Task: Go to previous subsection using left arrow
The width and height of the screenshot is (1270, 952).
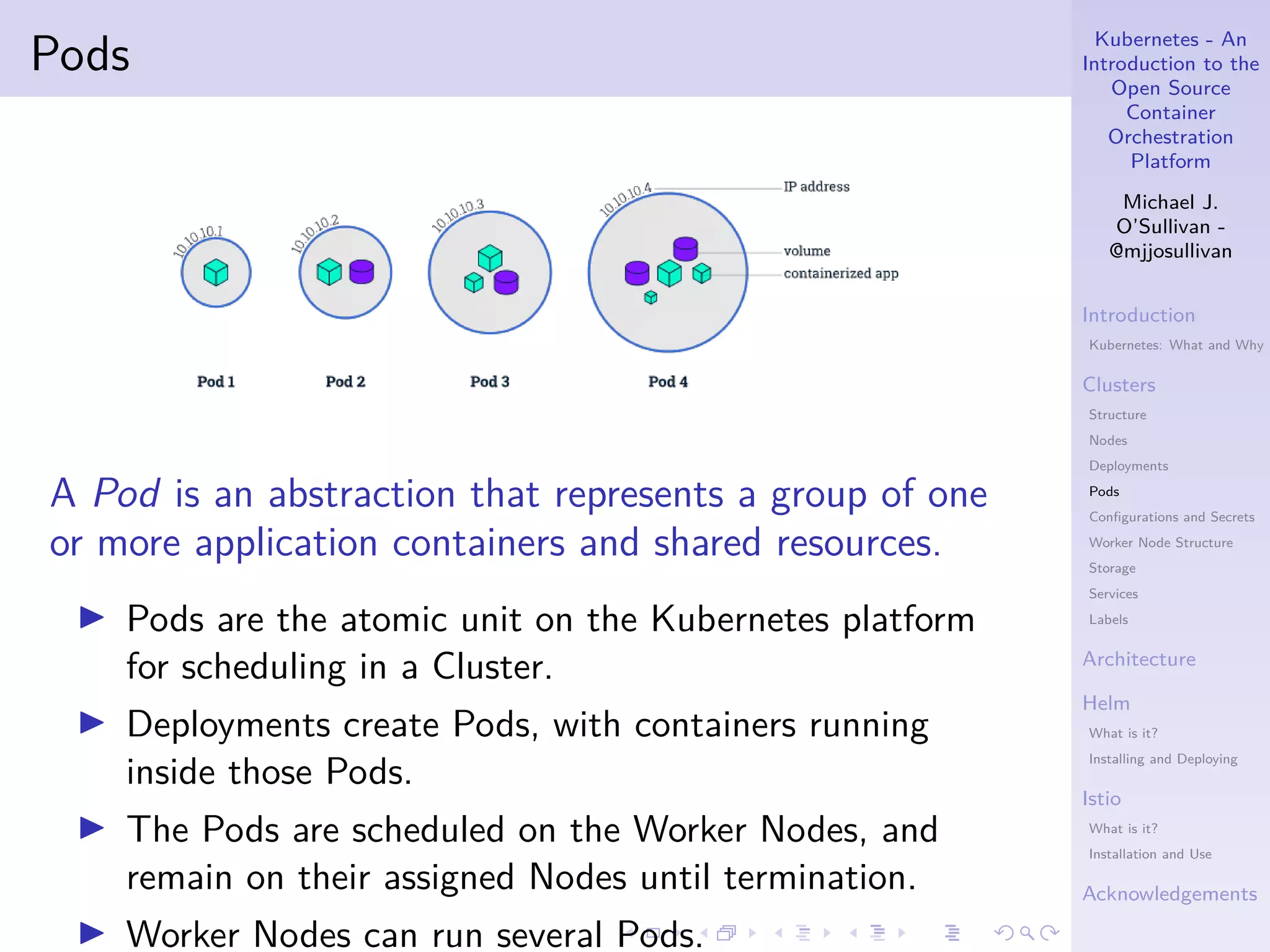Action: coord(779,933)
